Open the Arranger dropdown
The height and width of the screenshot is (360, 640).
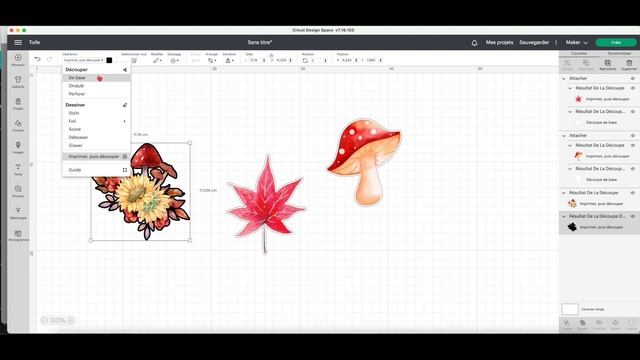click(211, 60)
